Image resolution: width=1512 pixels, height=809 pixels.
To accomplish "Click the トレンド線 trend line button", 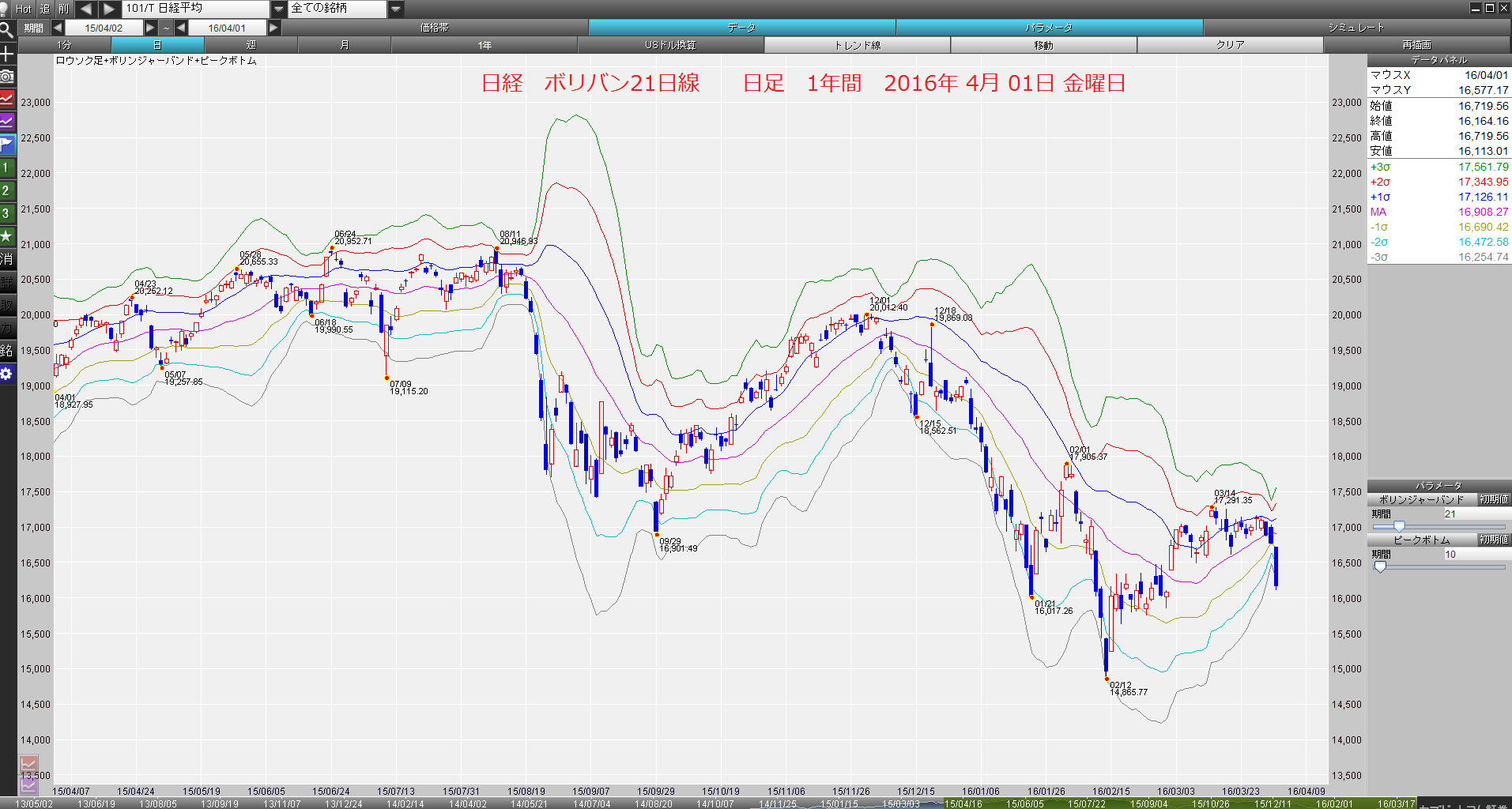I will [x=857, y=45].
